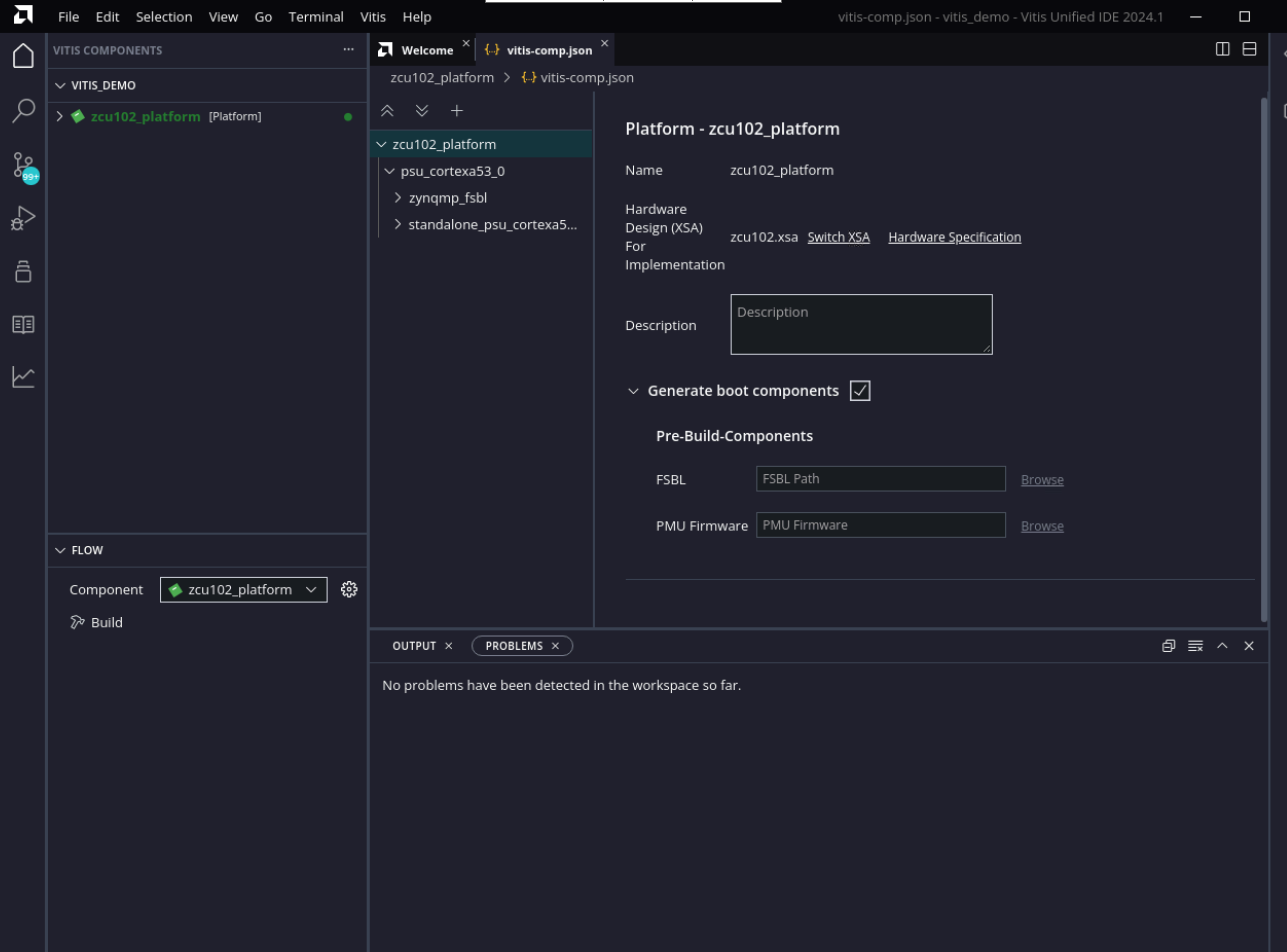Toggle Generate boot components checkbox
The width and height of the screenshot is (1287, 952).
coord(860,391)
